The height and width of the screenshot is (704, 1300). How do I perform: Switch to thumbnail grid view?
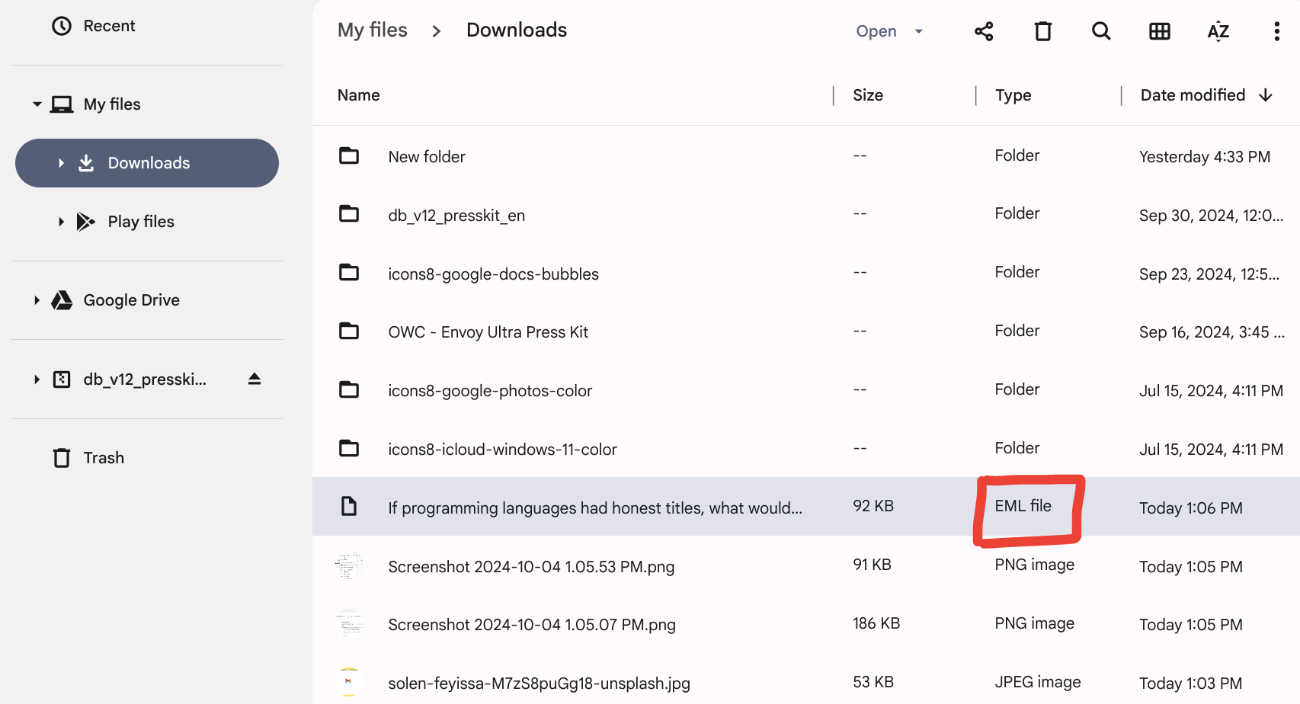tap(1159, 31)
